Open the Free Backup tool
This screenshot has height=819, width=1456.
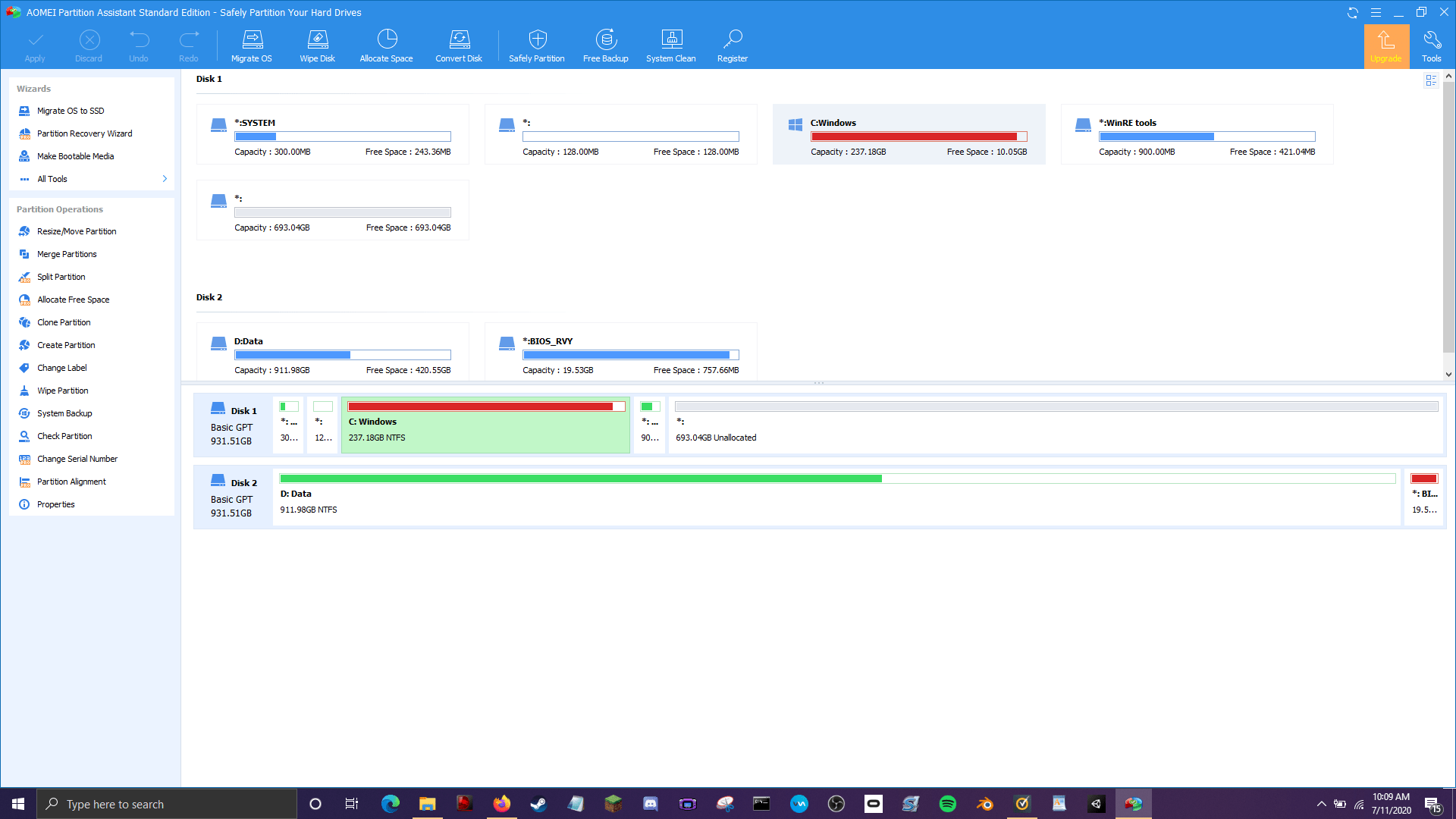tap(605, 45)
